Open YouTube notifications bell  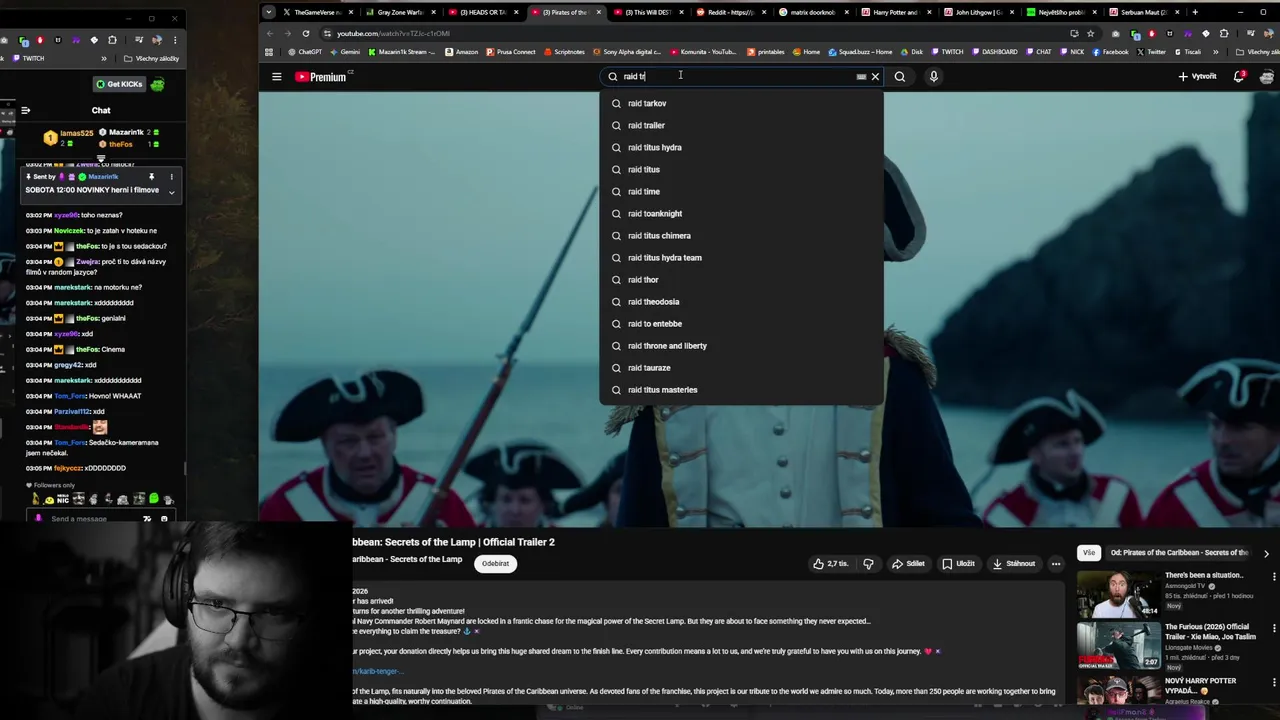[1239, 76]
